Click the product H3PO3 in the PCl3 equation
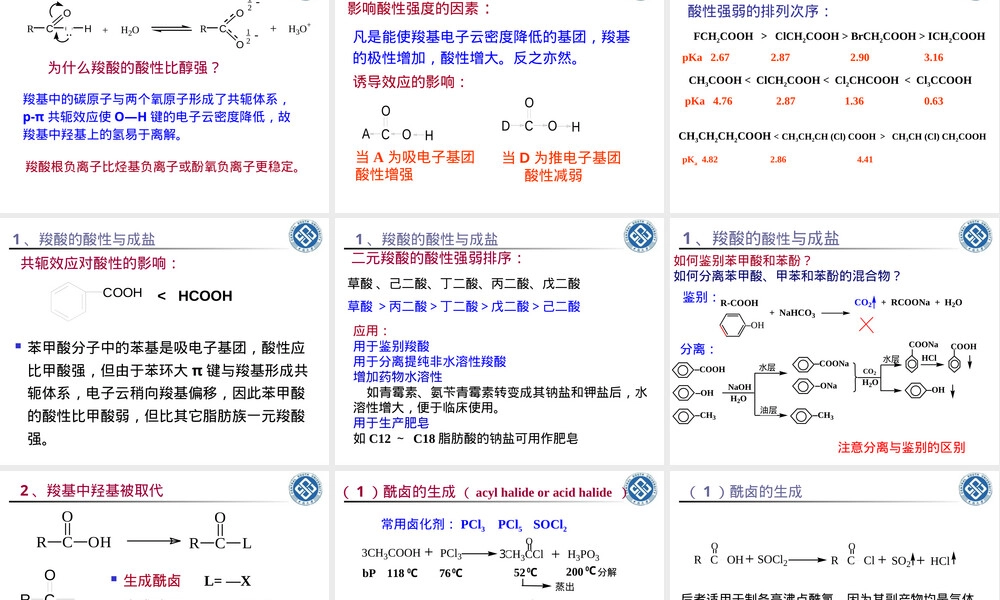The width and height of the screenshot is (1000, 600). [583, 554]
